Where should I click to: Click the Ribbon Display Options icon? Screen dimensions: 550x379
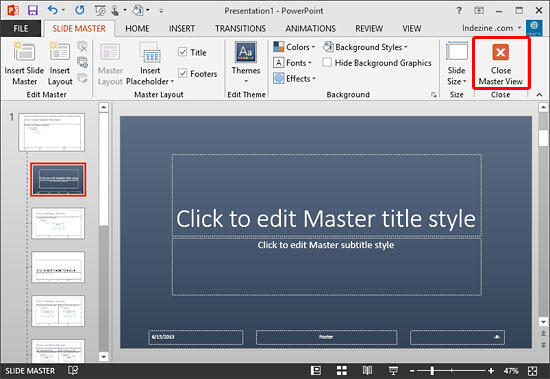(479, 11)
